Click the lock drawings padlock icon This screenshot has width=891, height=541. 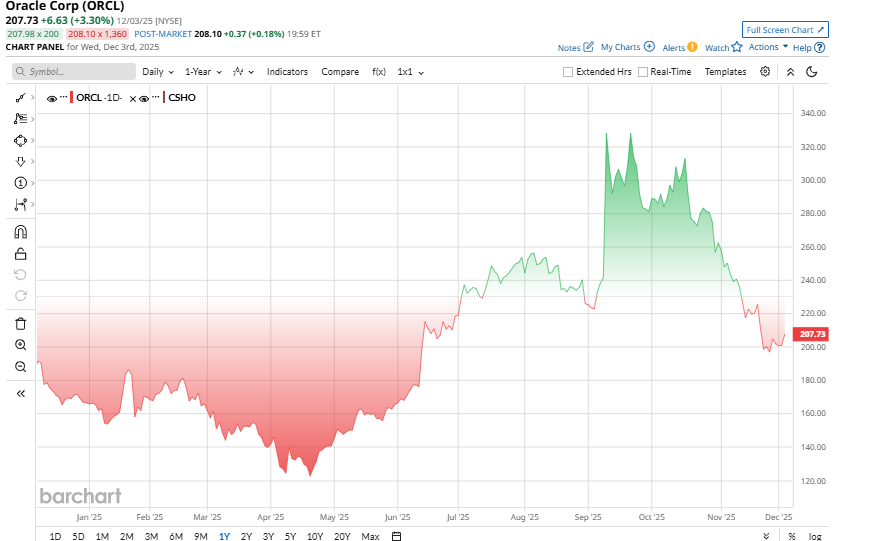[20, 254]
